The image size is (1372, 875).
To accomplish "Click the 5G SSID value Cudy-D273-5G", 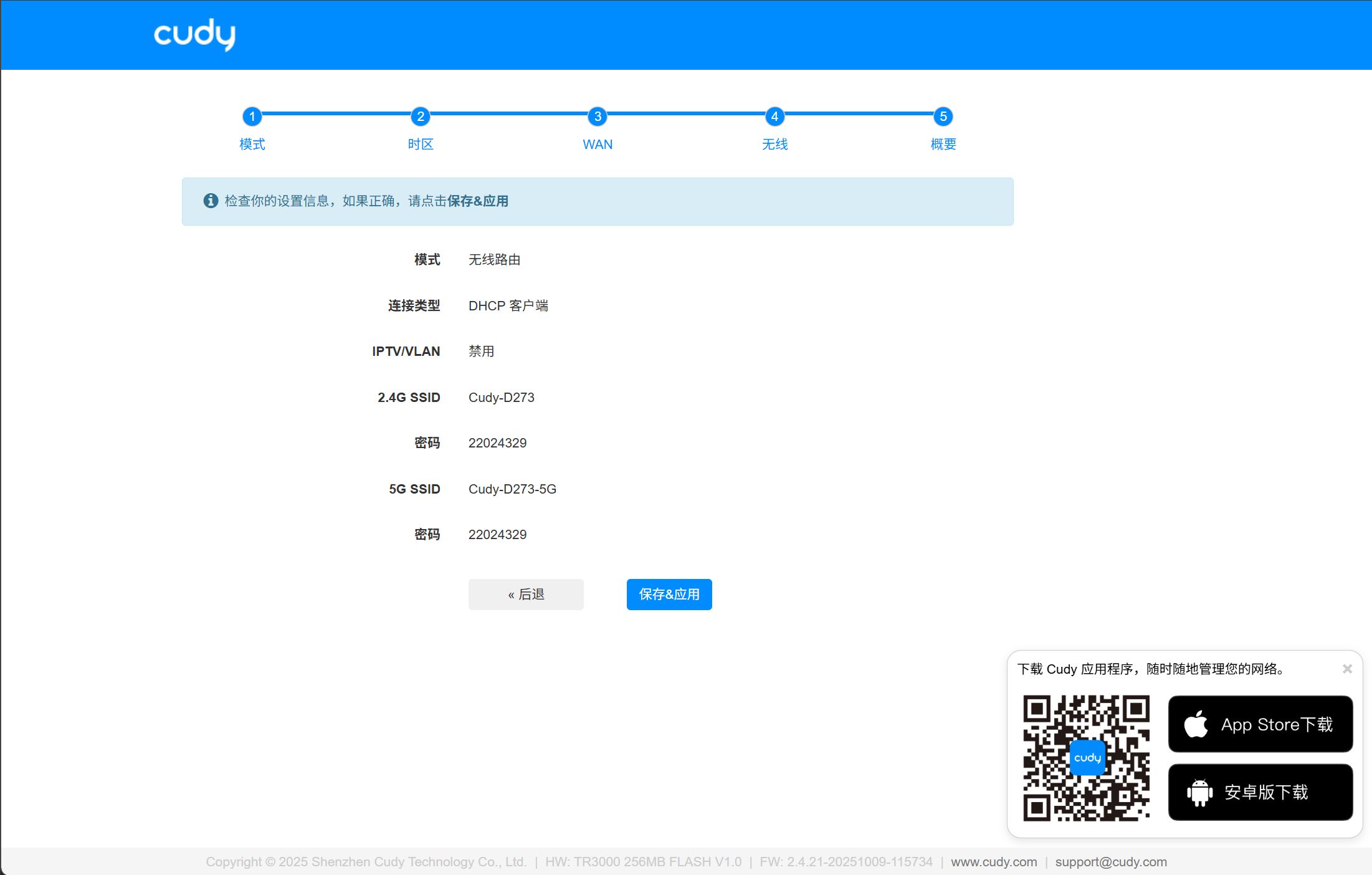I will 512,489.
